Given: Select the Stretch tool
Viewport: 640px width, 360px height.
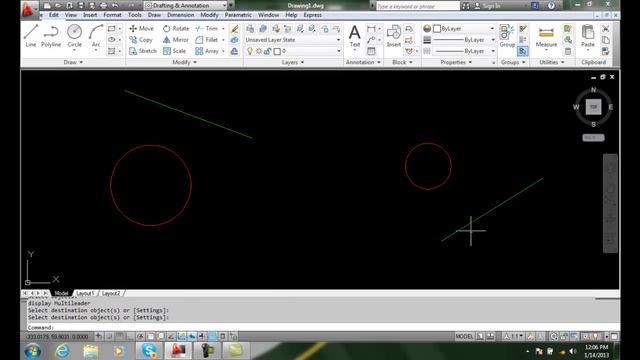Looking at the screenshot, I should click(143, 51).
